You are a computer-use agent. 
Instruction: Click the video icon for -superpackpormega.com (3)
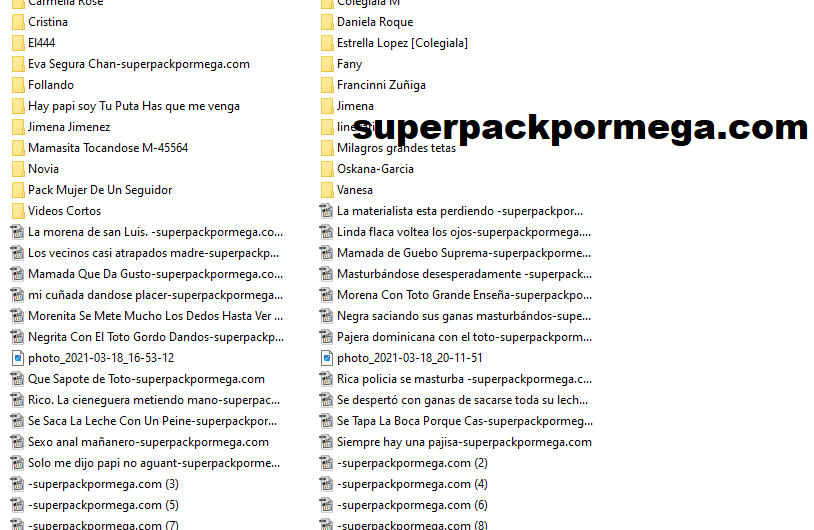click(x=18, y=484)
